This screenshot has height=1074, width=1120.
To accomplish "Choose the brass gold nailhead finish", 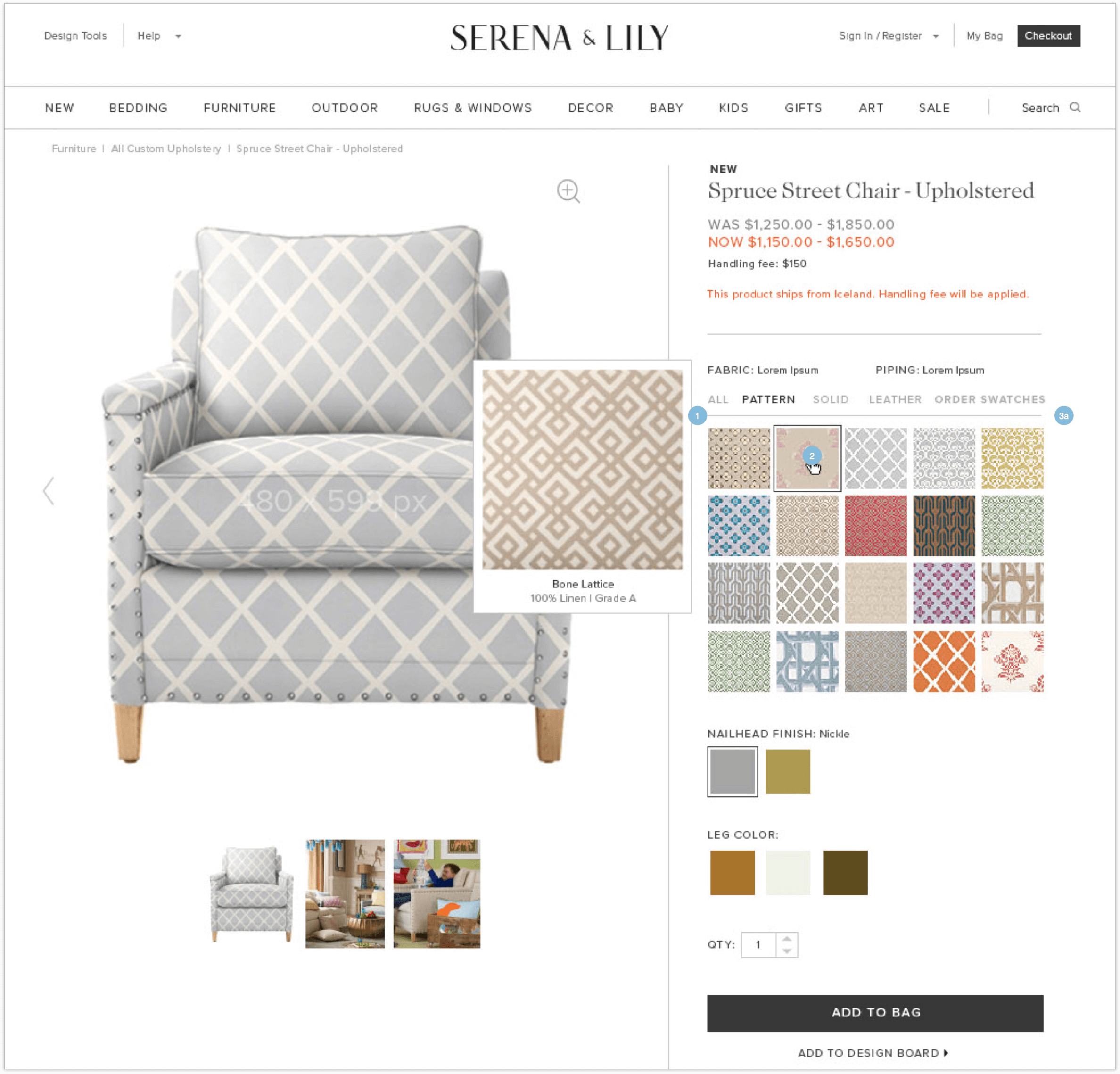I will point(787,771).
